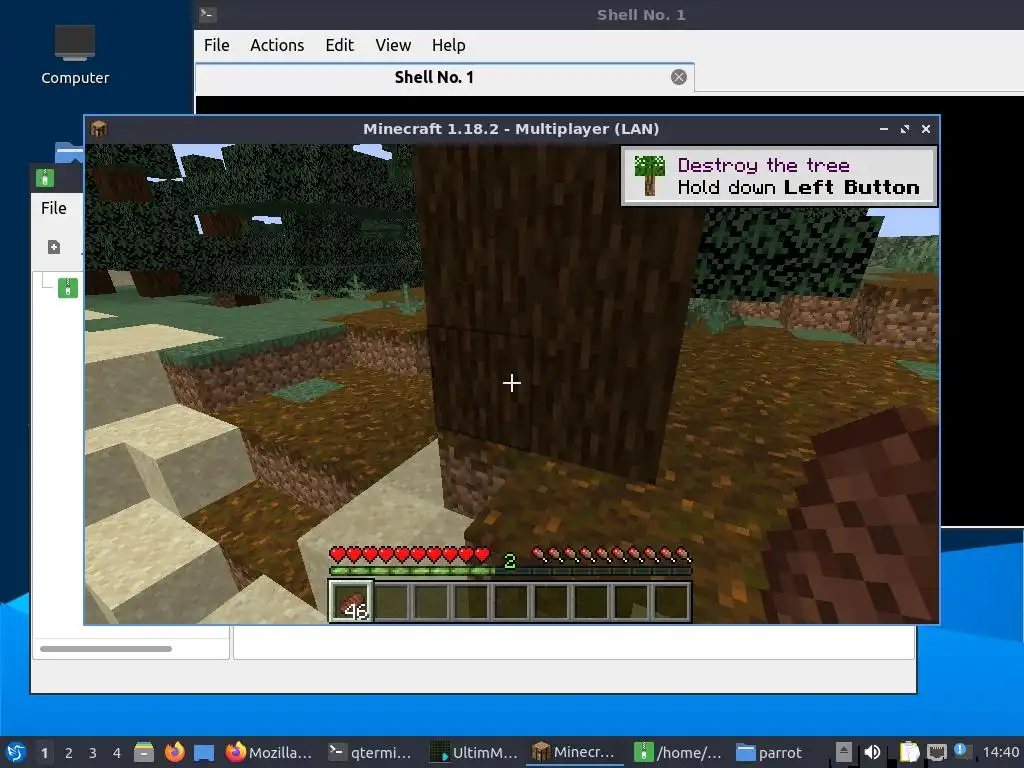Maximize the Minecraft window

[x=904, y=129]
